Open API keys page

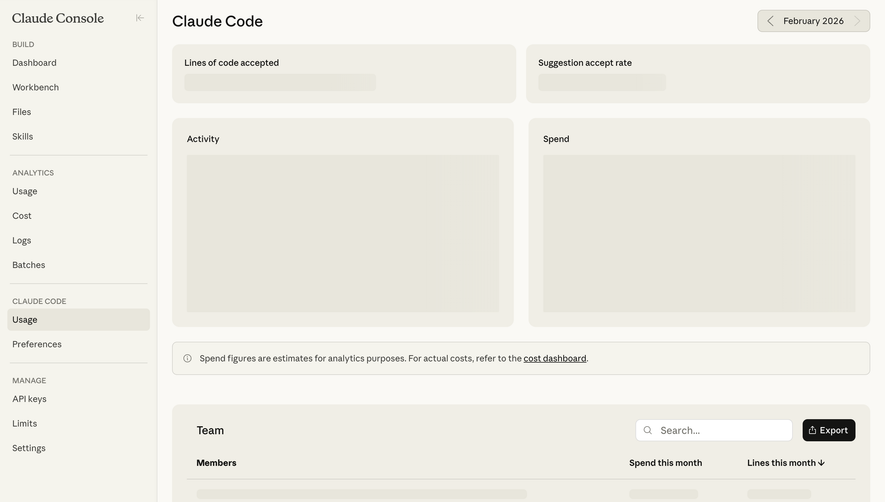tap(29, 399)
